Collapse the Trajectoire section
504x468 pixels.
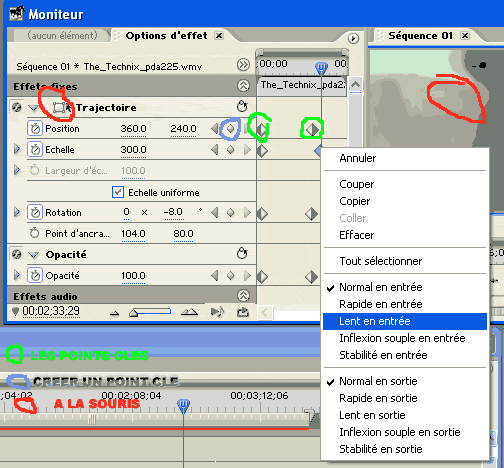(x=33, y=108)
